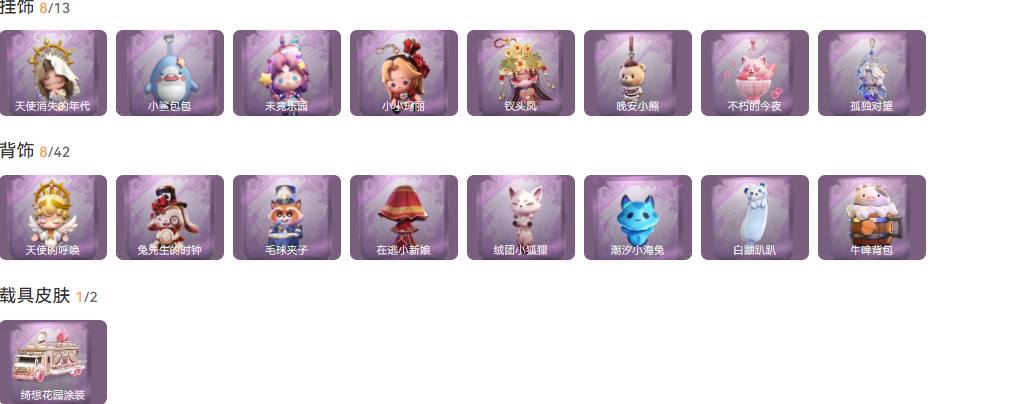Select the 钗头凤 pendant item

coord(521,73)
